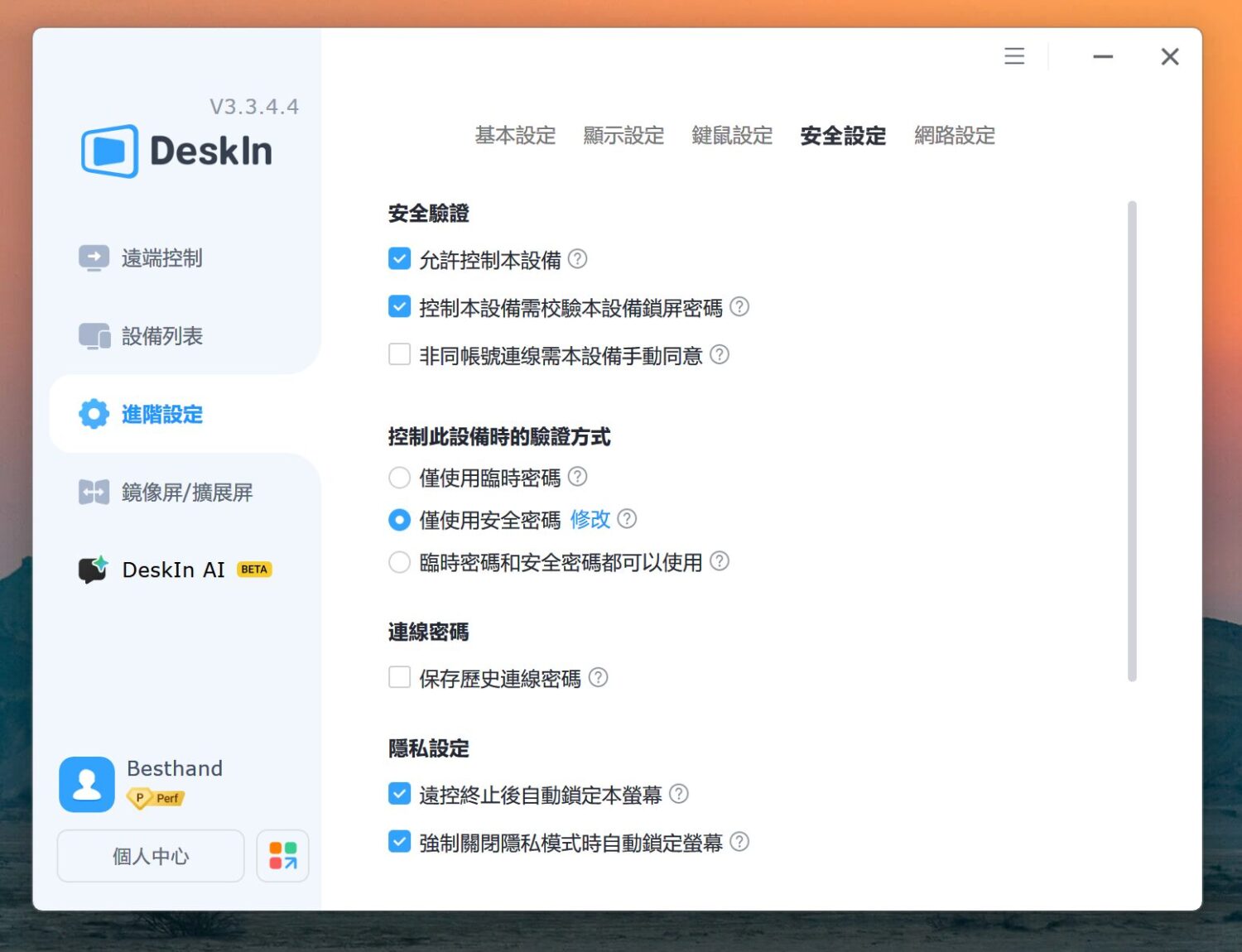Click the 個人中心 button
Screen dimensions: 1242x952
tap(151, 856)
